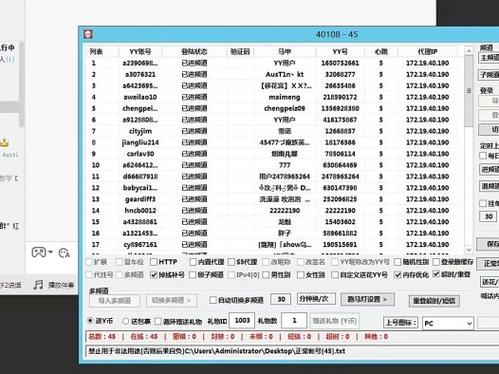Click the 代理IP column header
The height and width of the screenshot is (374, 499).
pyautogui.click(x=427, y=52)
